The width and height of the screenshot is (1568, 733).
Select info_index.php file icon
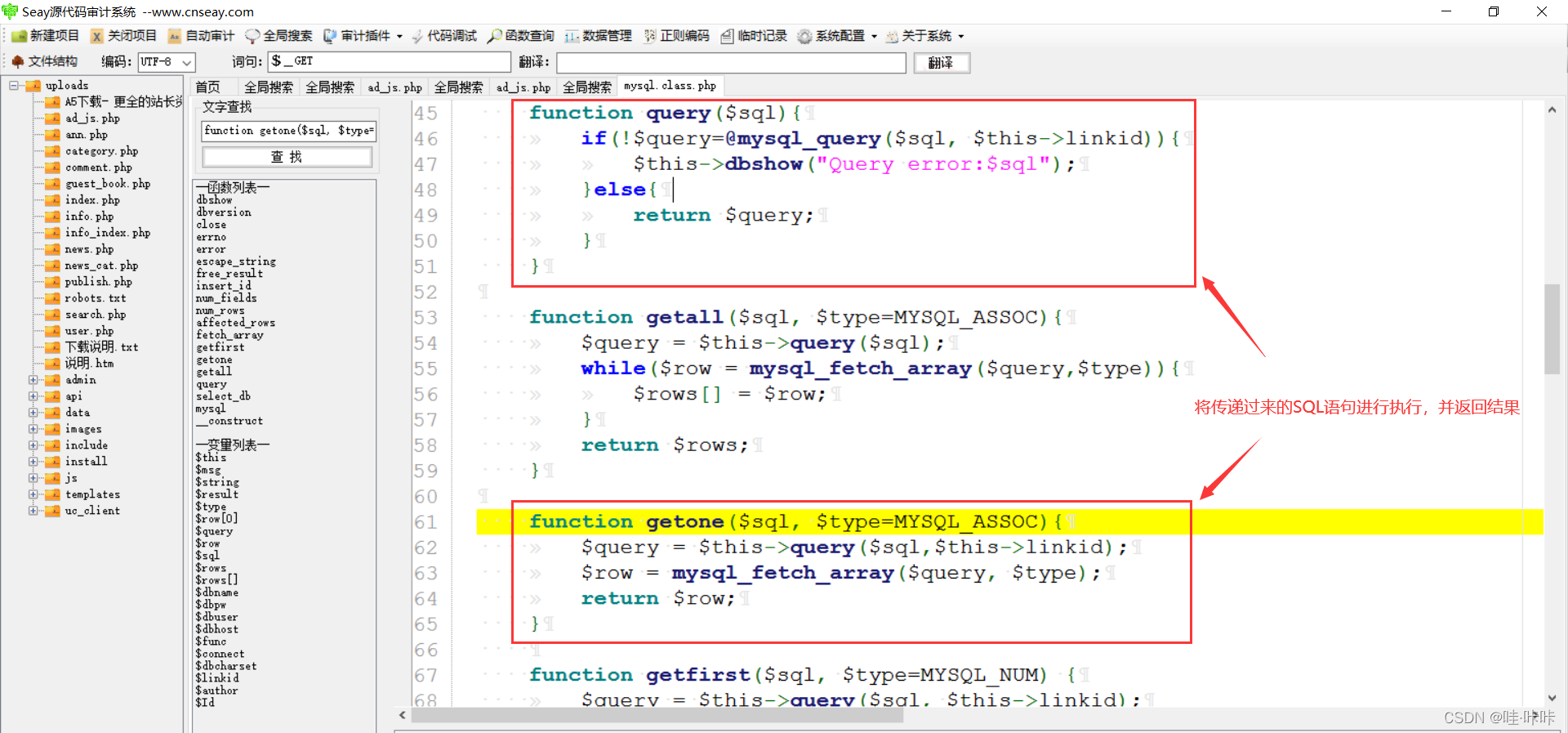[x=52, y=233]
